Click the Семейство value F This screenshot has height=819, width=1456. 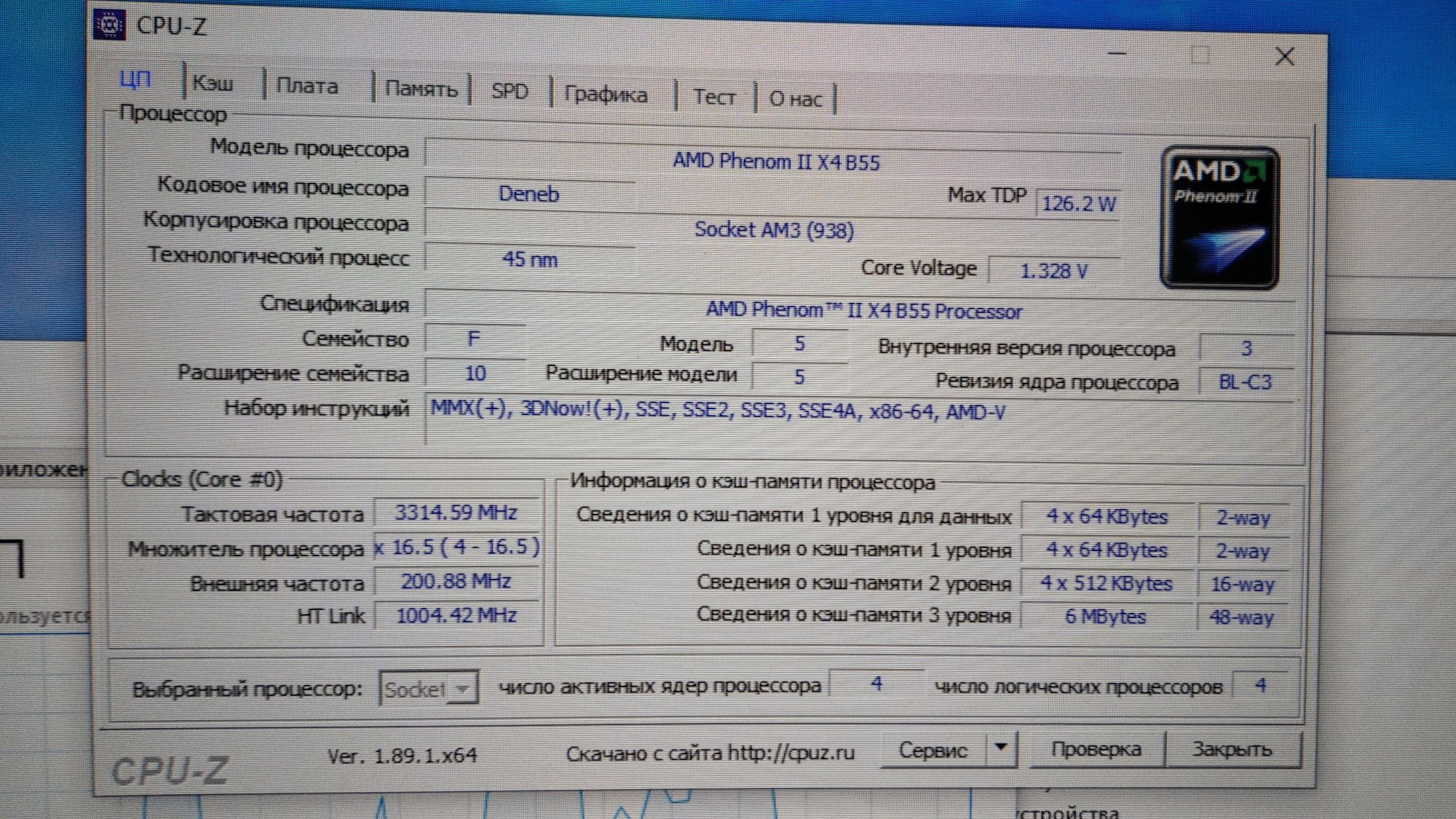pos(474,339)
